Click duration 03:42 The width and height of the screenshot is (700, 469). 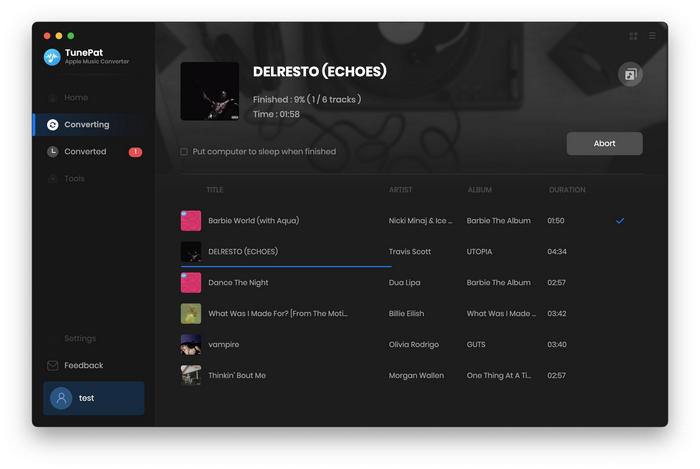557,314
